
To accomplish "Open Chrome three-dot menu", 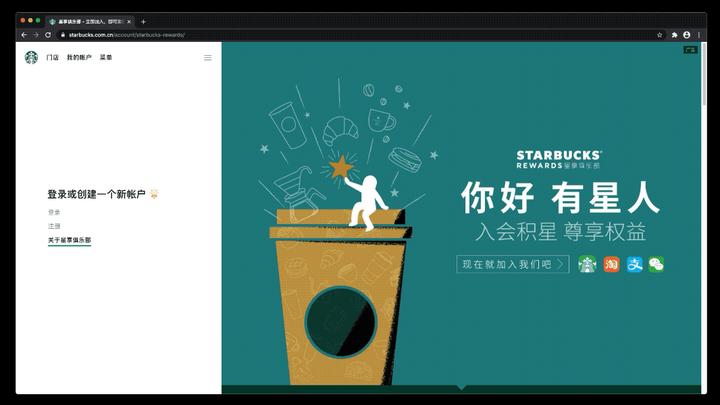I will (x=699, y=35).
